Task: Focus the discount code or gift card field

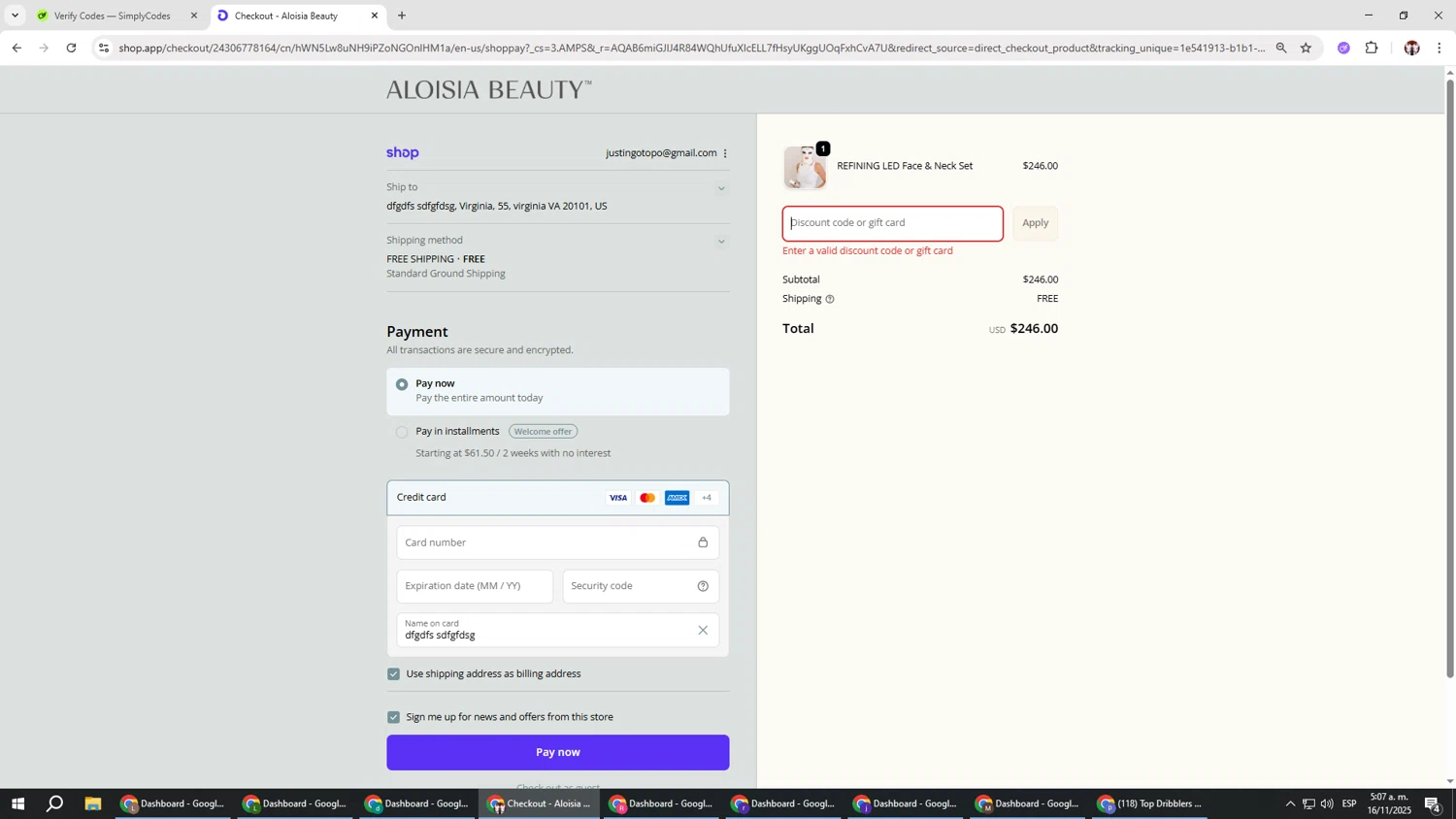Action: (x=892, y=223)
